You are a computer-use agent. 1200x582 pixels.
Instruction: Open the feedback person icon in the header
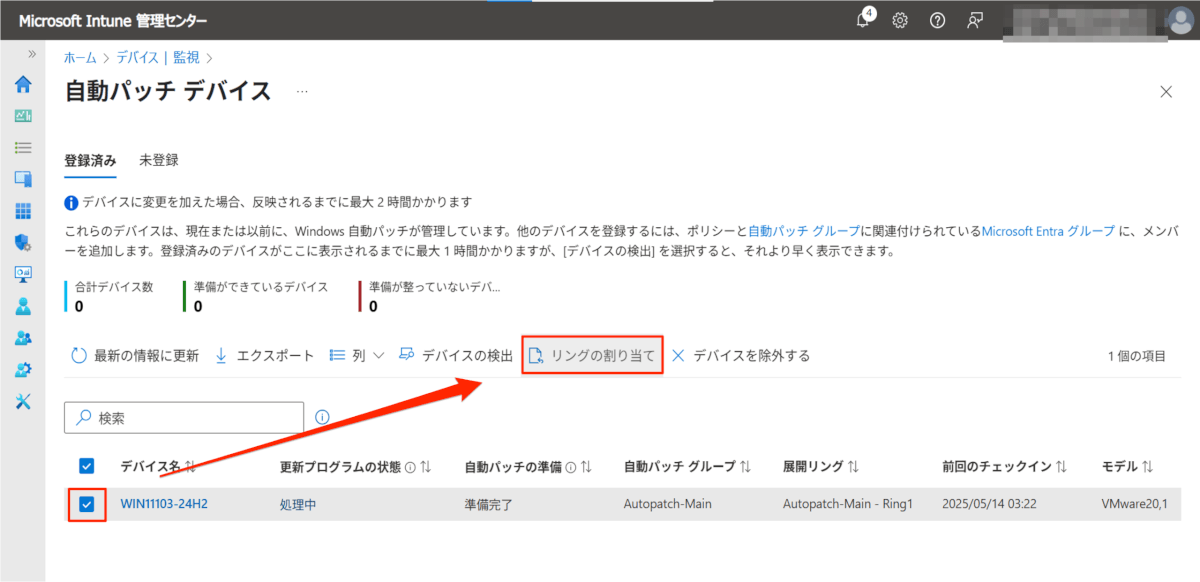pyautogui.click(x=975, y=20)
